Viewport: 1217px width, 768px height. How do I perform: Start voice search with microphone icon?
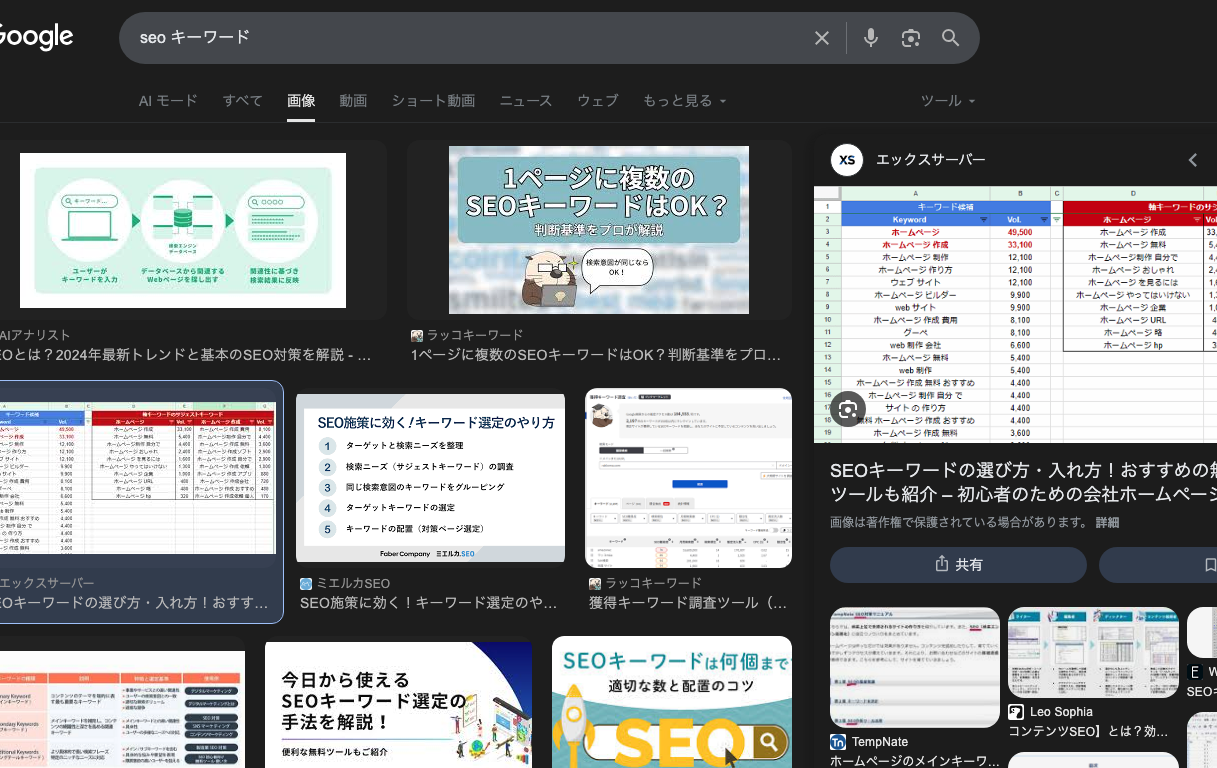pyautogui.click(x=871, y=38)
